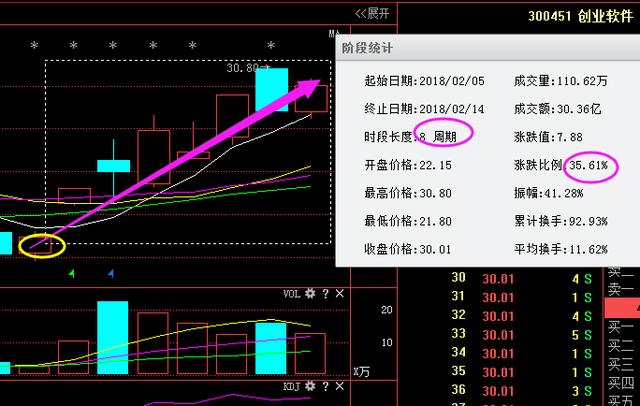This screenshot has width=640, height=406.
Task: Select 最高价格:30.80 entry
Action: tap(408, 193)
